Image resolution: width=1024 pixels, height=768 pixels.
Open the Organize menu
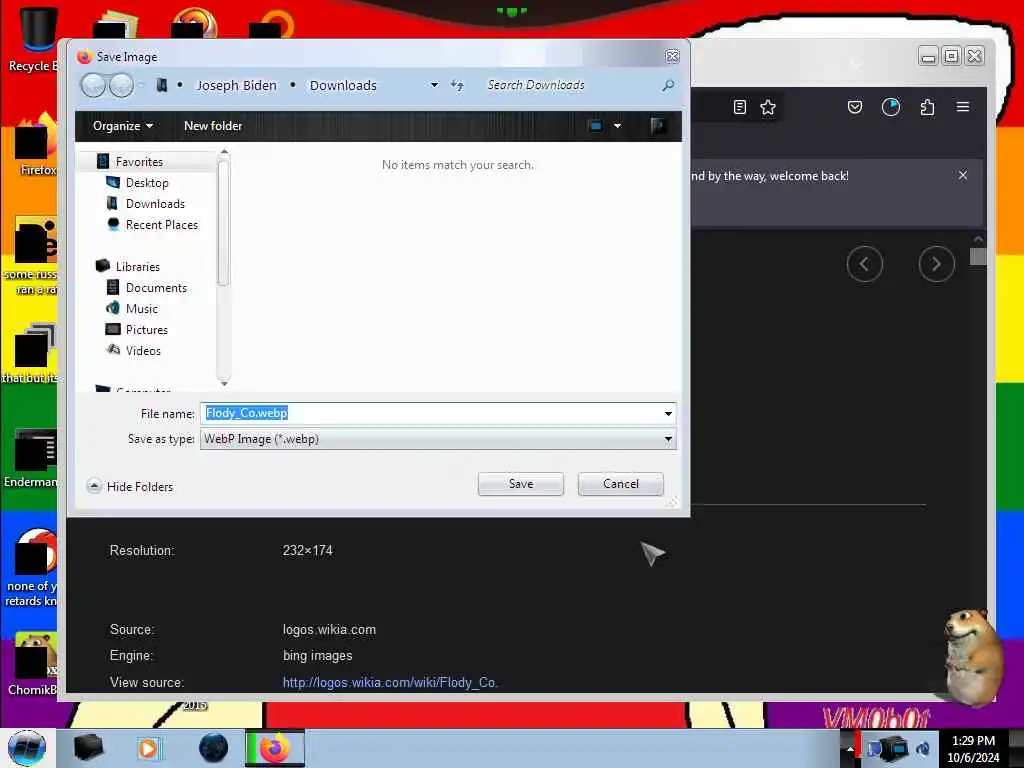click(x=123, y=126)
